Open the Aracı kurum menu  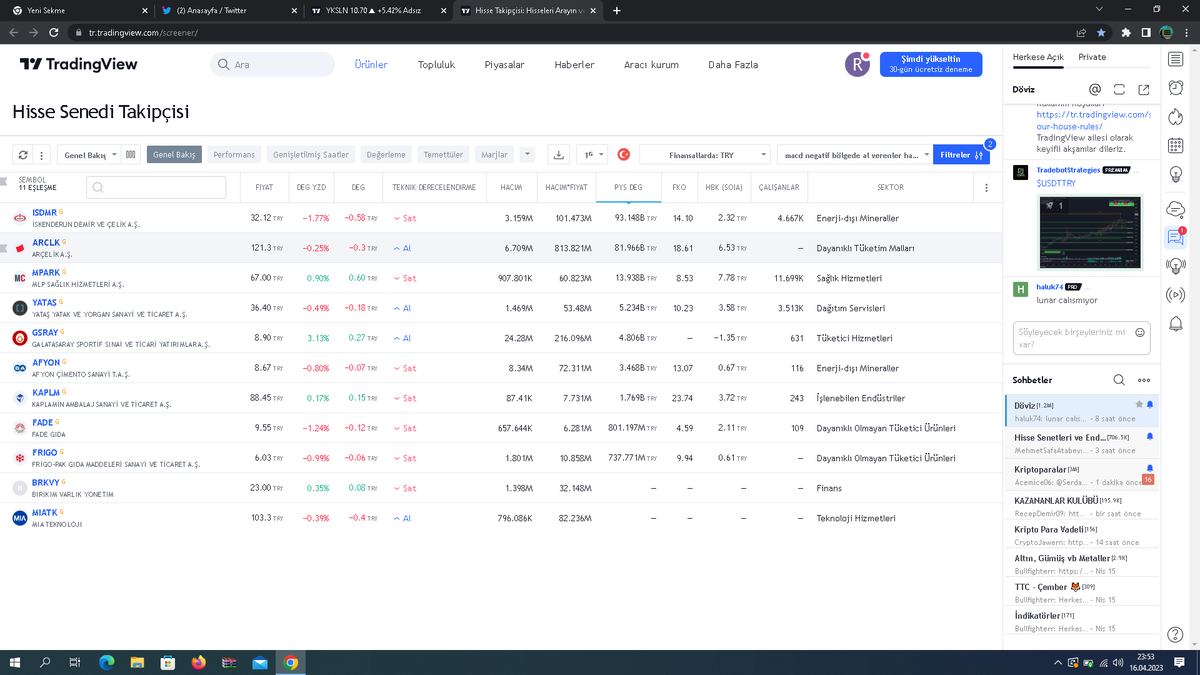coord(651,65)
